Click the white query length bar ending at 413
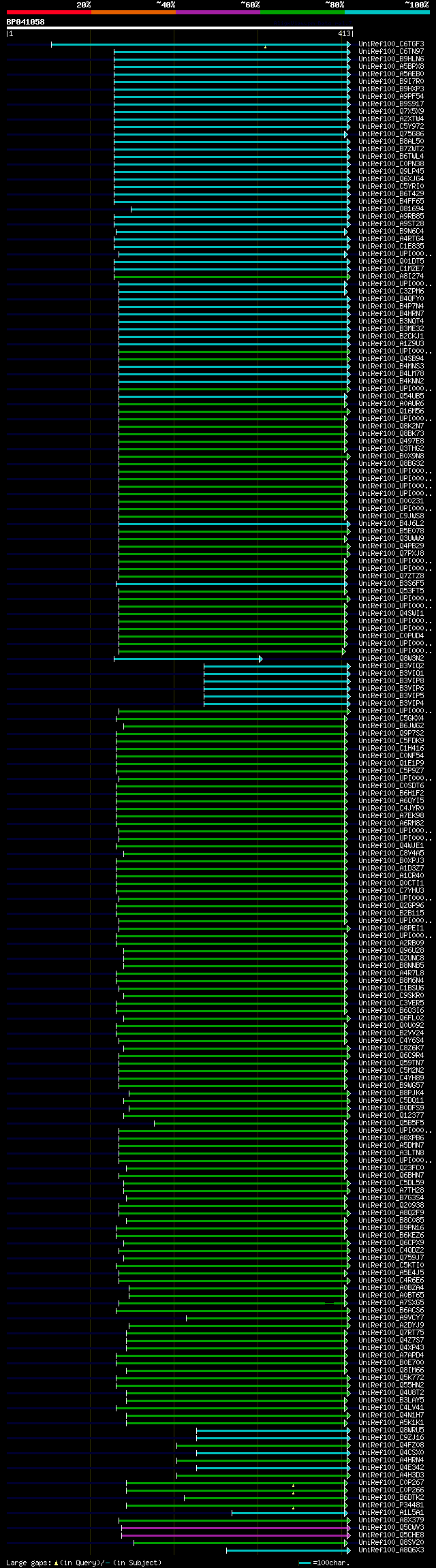The height and width of the screenshot is (1568, 436). [x=179, y=28]
